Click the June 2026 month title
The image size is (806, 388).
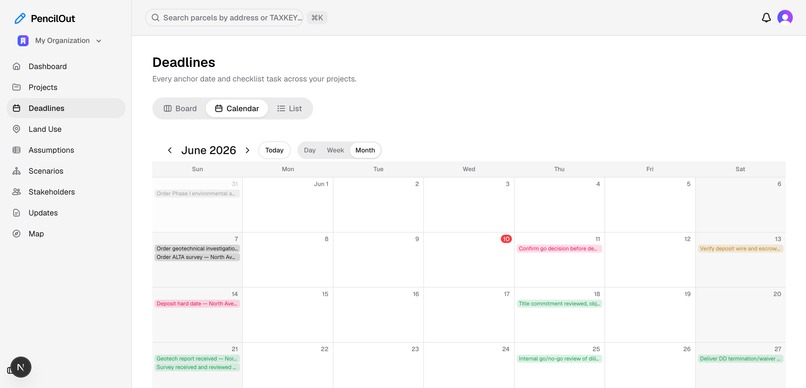pos(209,151)
